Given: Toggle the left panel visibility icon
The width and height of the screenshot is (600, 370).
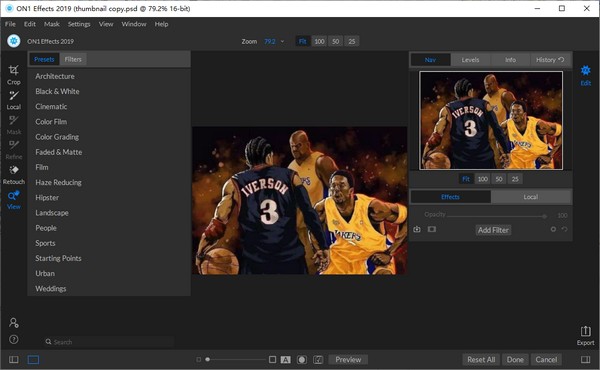Looking at the screenshot, I should click(x=14, y=360).
